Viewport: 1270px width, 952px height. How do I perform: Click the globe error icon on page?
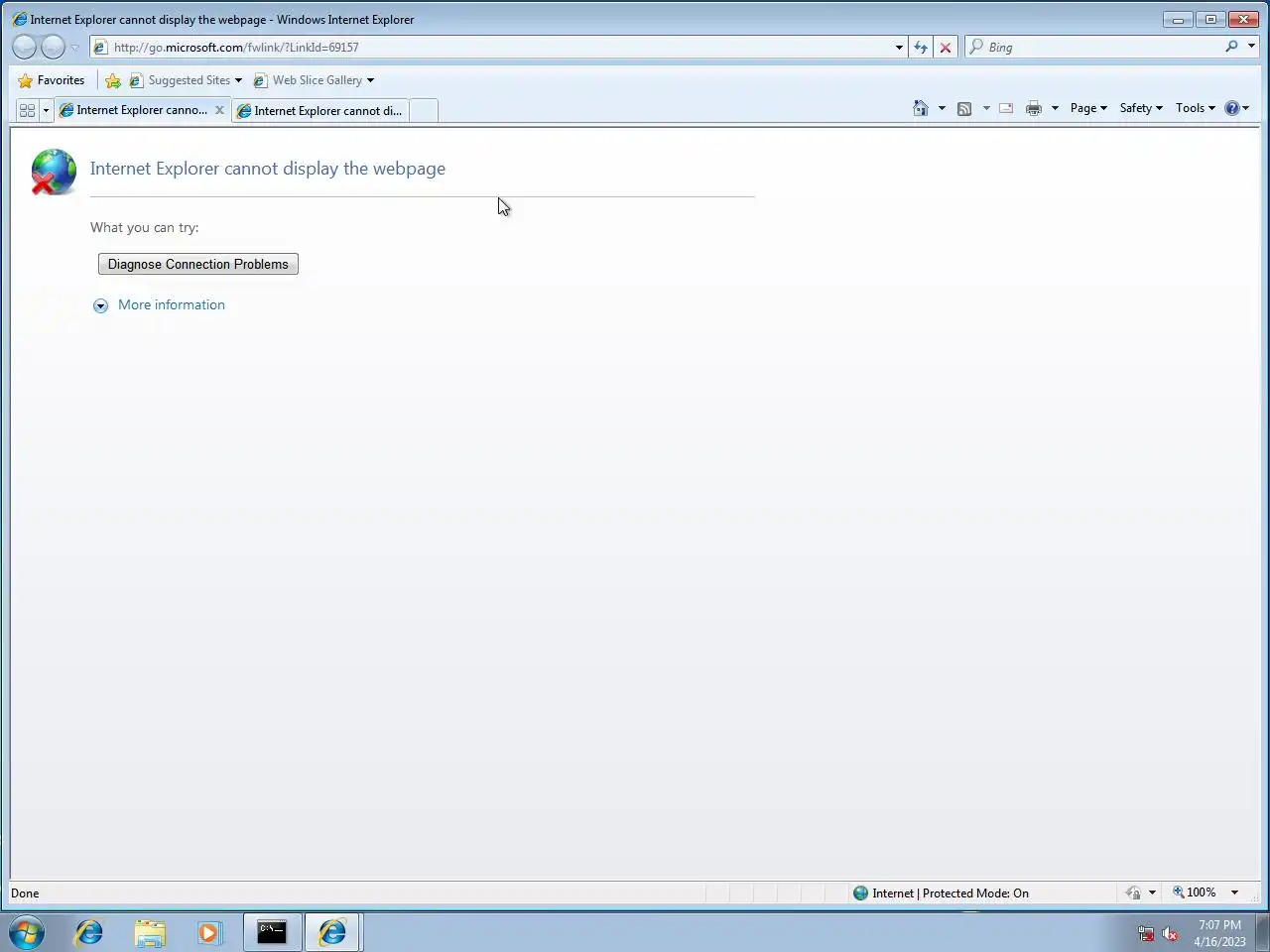coord(54,172)
